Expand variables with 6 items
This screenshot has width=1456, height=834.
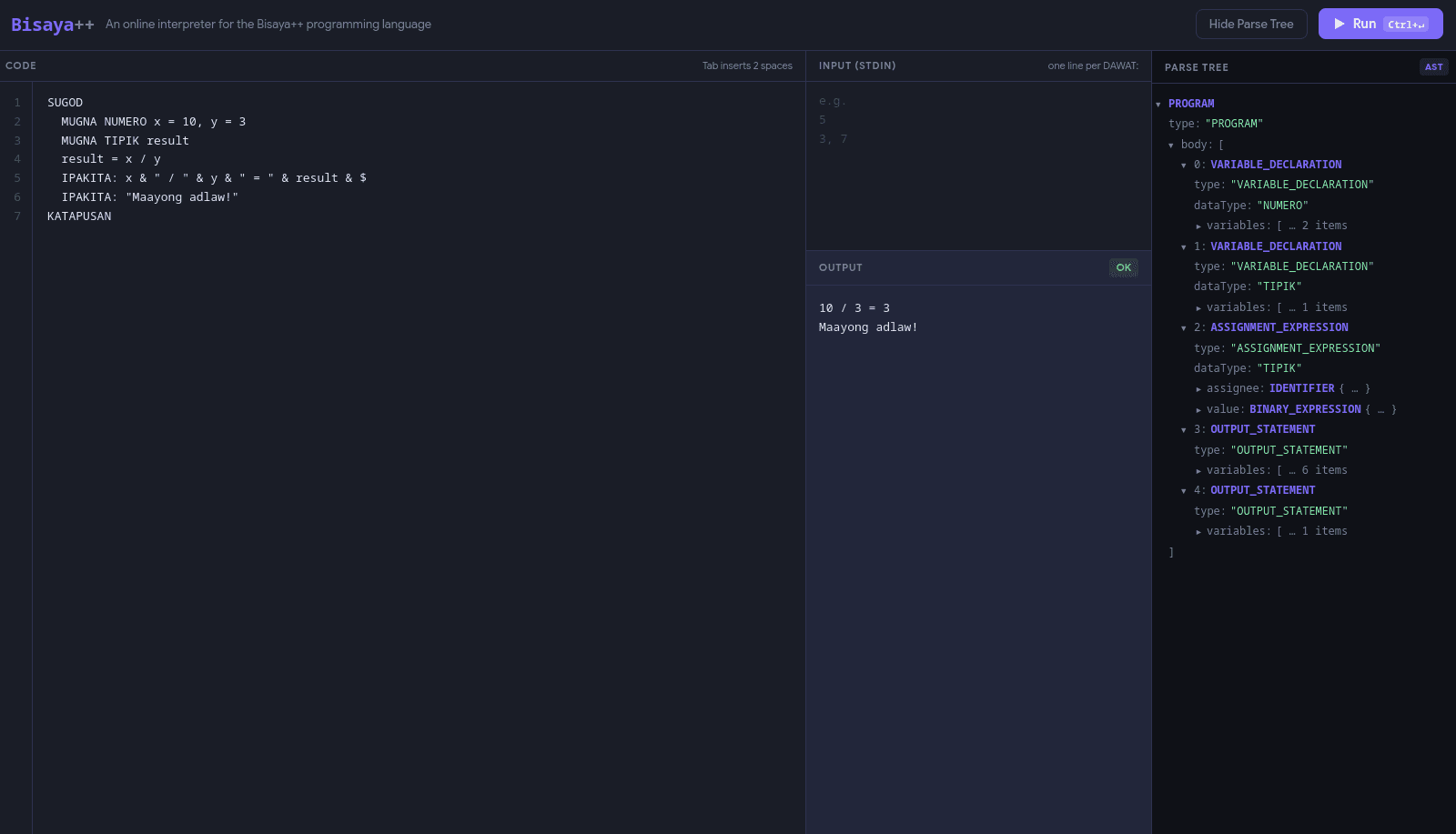pyautogui.click(x=1198, y=471)
